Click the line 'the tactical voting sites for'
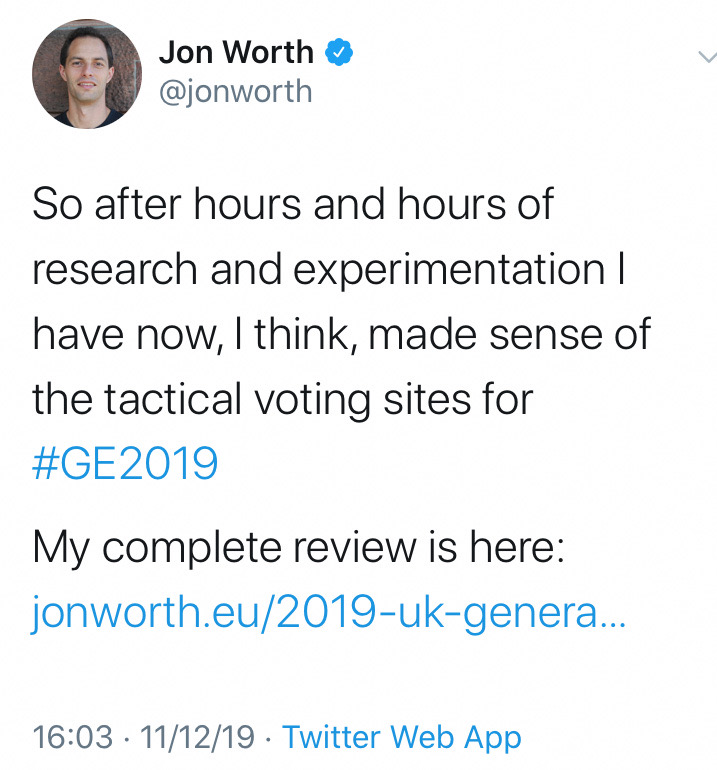The height and width of the screenshot is (770, 717). point(282,400)
